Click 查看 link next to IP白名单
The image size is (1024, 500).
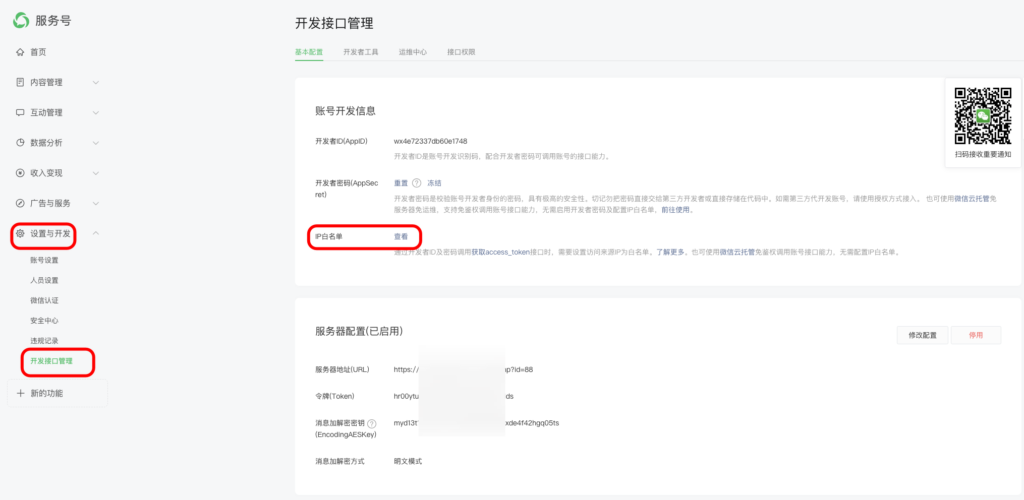(401, 237)
